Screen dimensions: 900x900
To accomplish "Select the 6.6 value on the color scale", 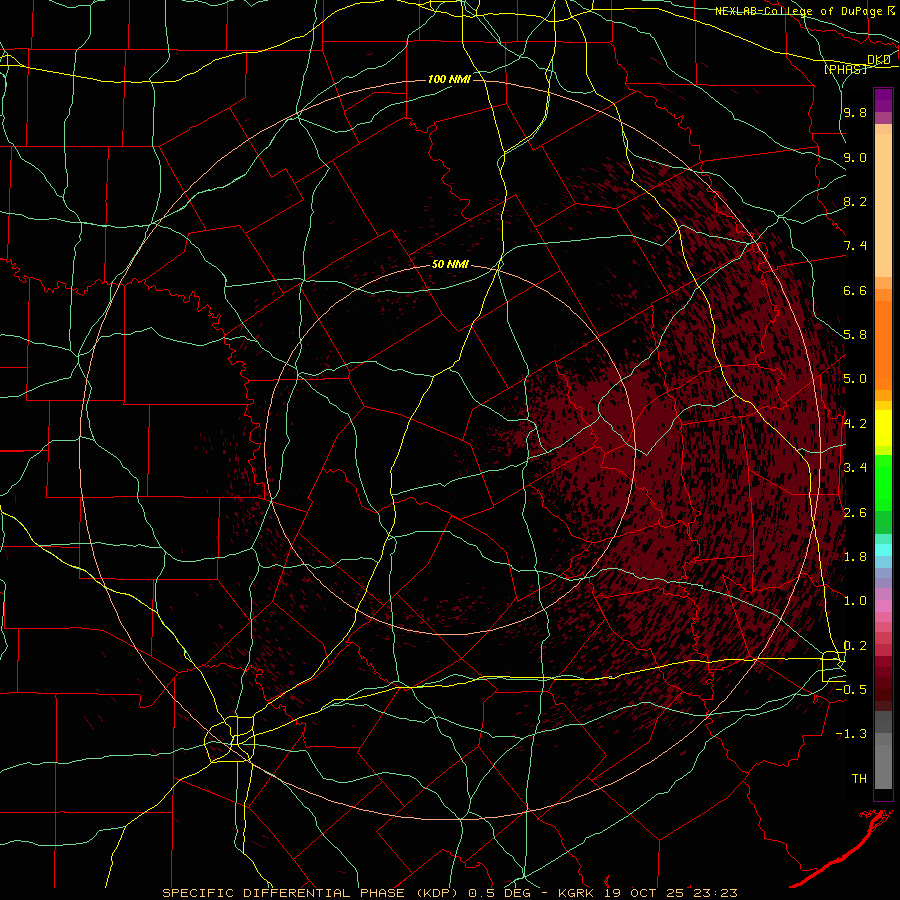I will 855,290.
